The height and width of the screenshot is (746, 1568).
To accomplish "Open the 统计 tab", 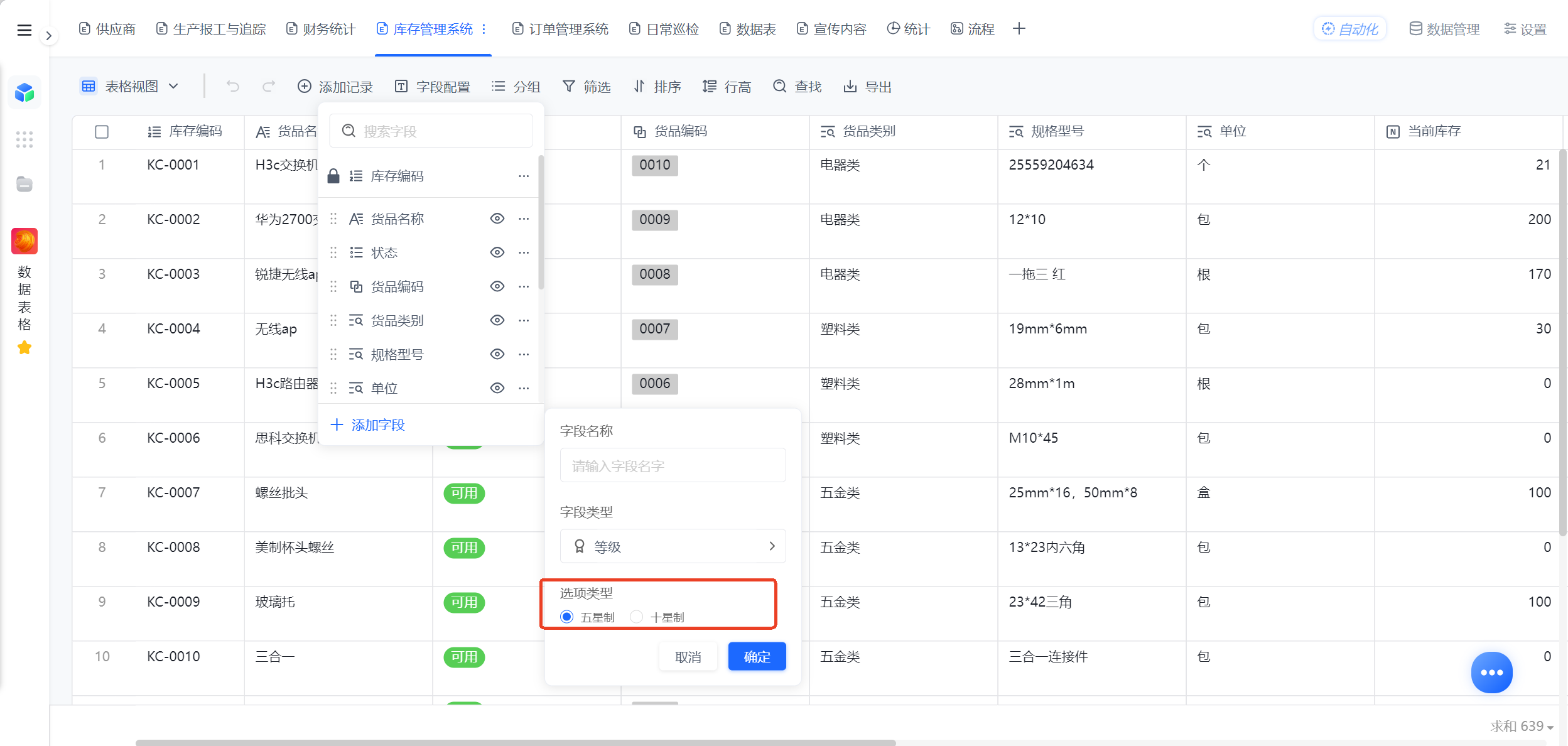I will [908, 29].
